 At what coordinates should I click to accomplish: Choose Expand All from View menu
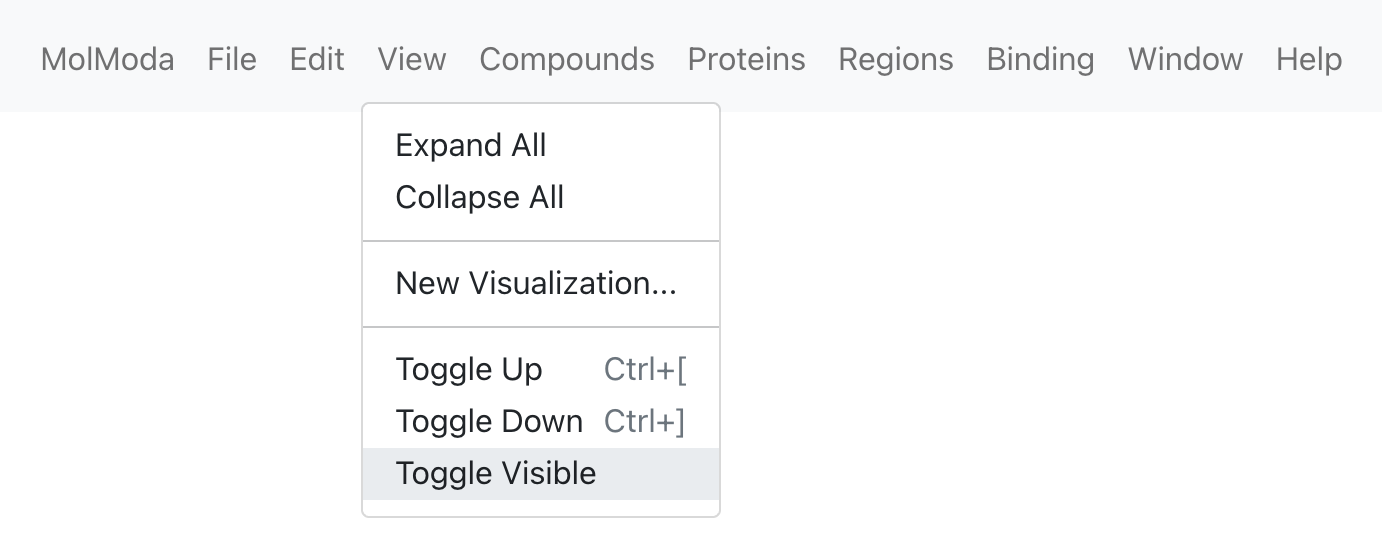541,146
